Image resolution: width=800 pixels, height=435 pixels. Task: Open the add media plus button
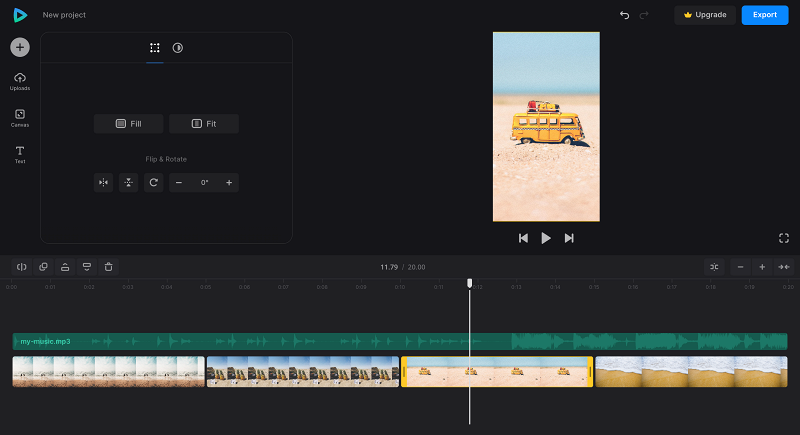tap(20, 47)
